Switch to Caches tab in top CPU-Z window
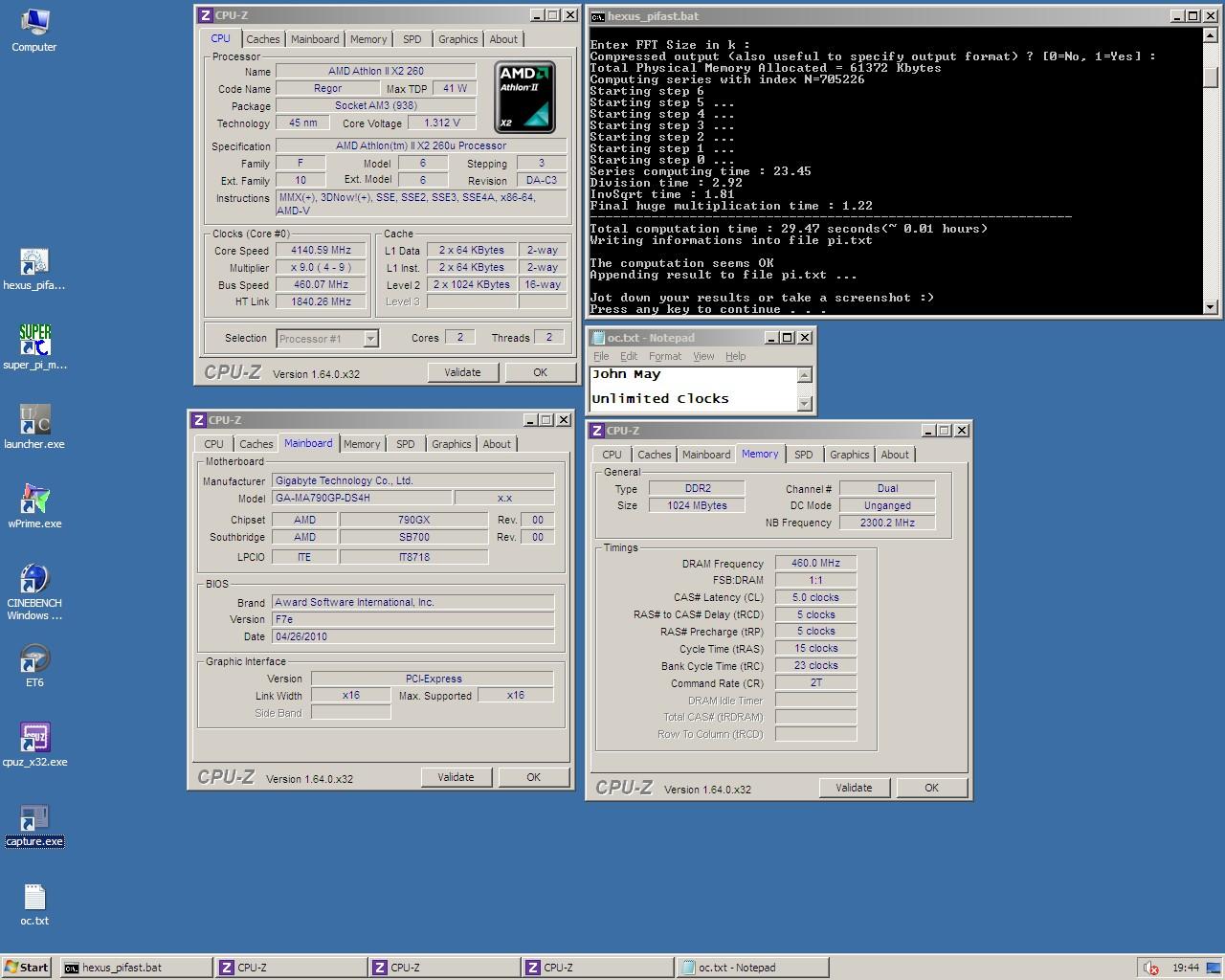This screenshot has height=980, width=1225. [x=263, y=39]
